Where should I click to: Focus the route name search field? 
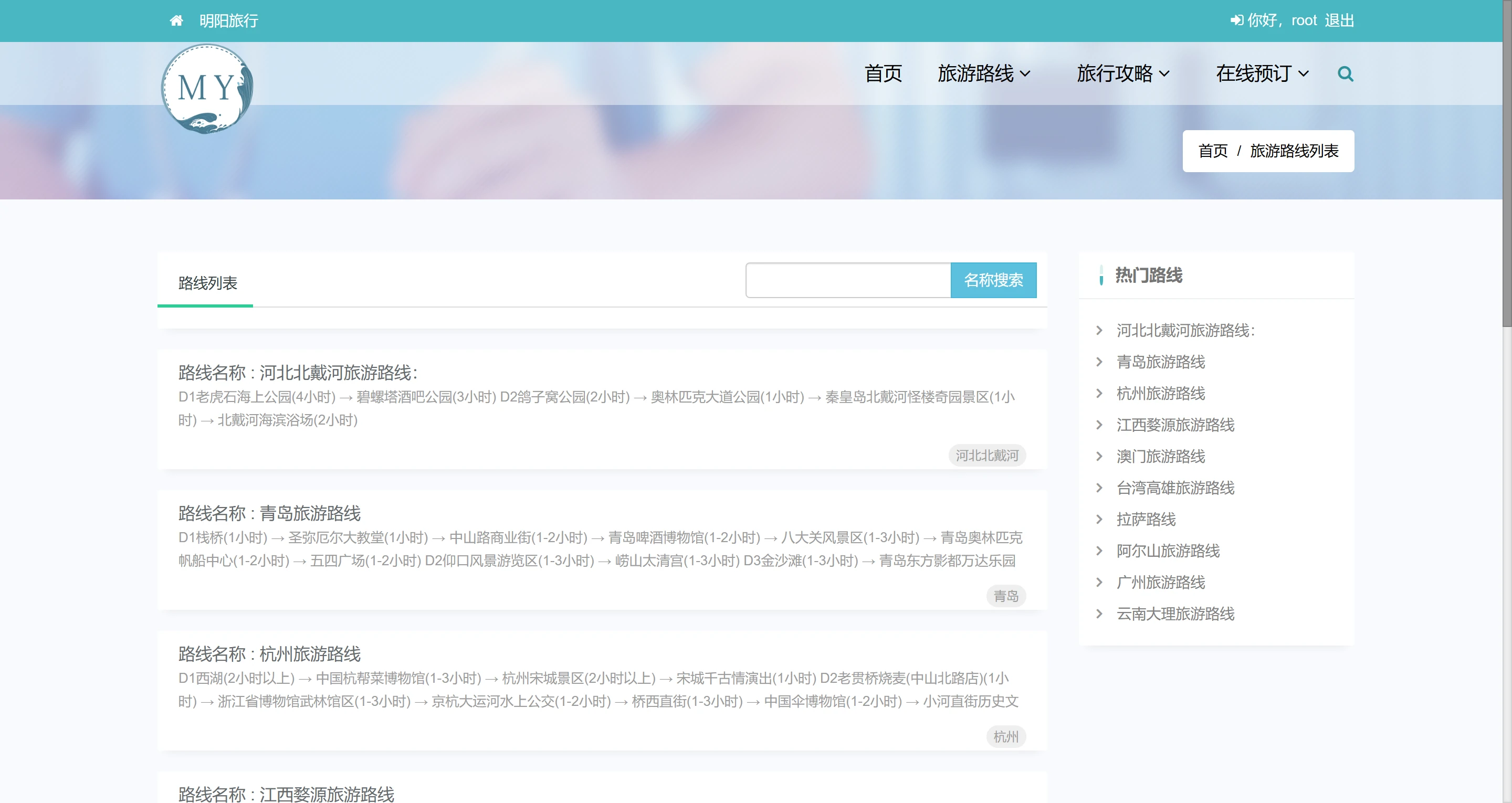coord(847,281)
